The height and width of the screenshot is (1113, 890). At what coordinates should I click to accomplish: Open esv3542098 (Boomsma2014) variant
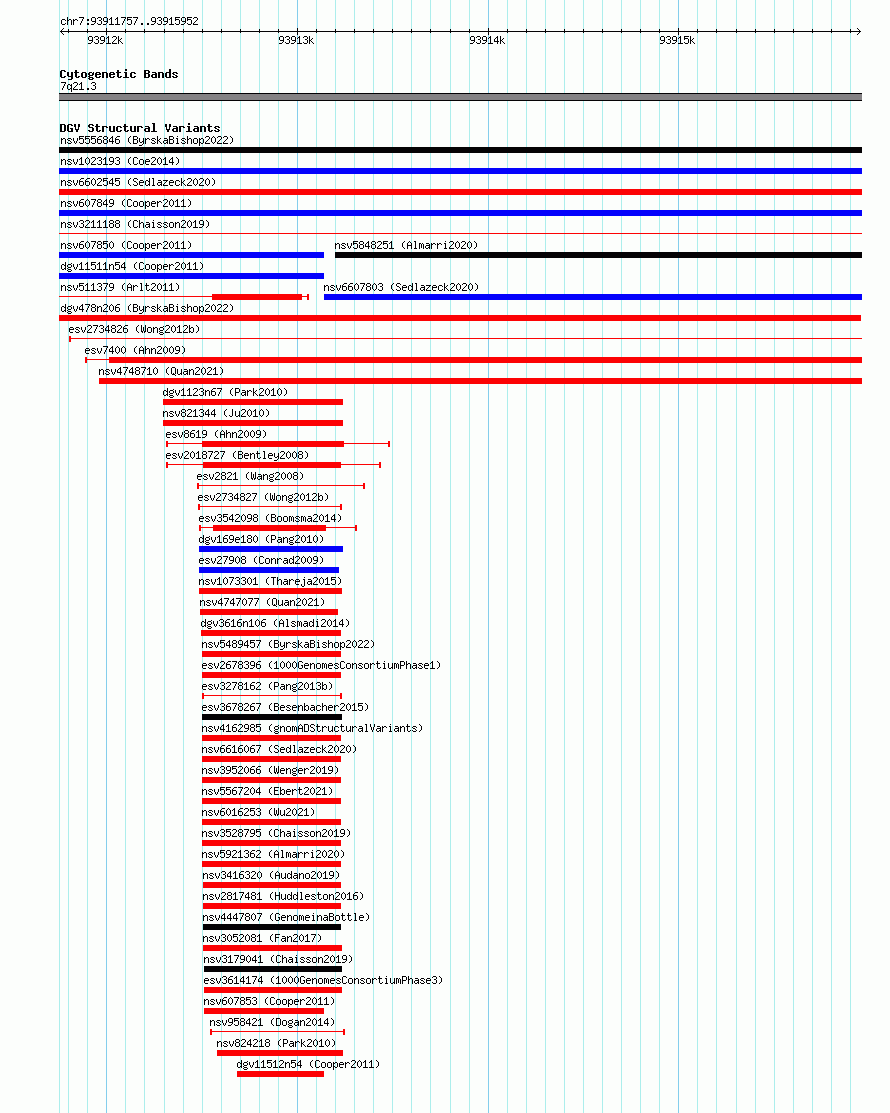(x=278, y=528)
